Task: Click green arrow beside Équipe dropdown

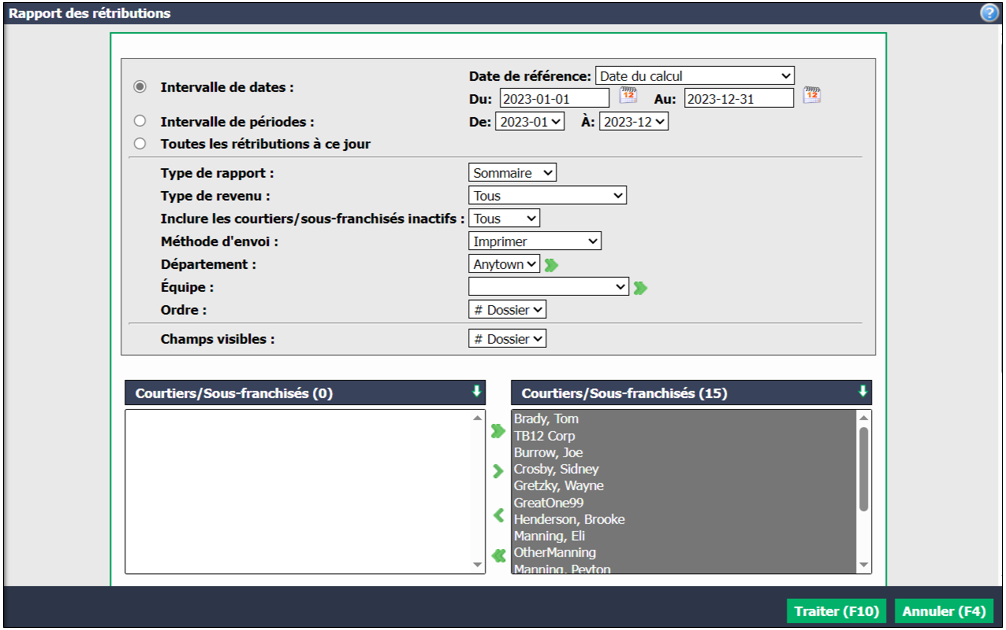Action: tap(640, 288)
